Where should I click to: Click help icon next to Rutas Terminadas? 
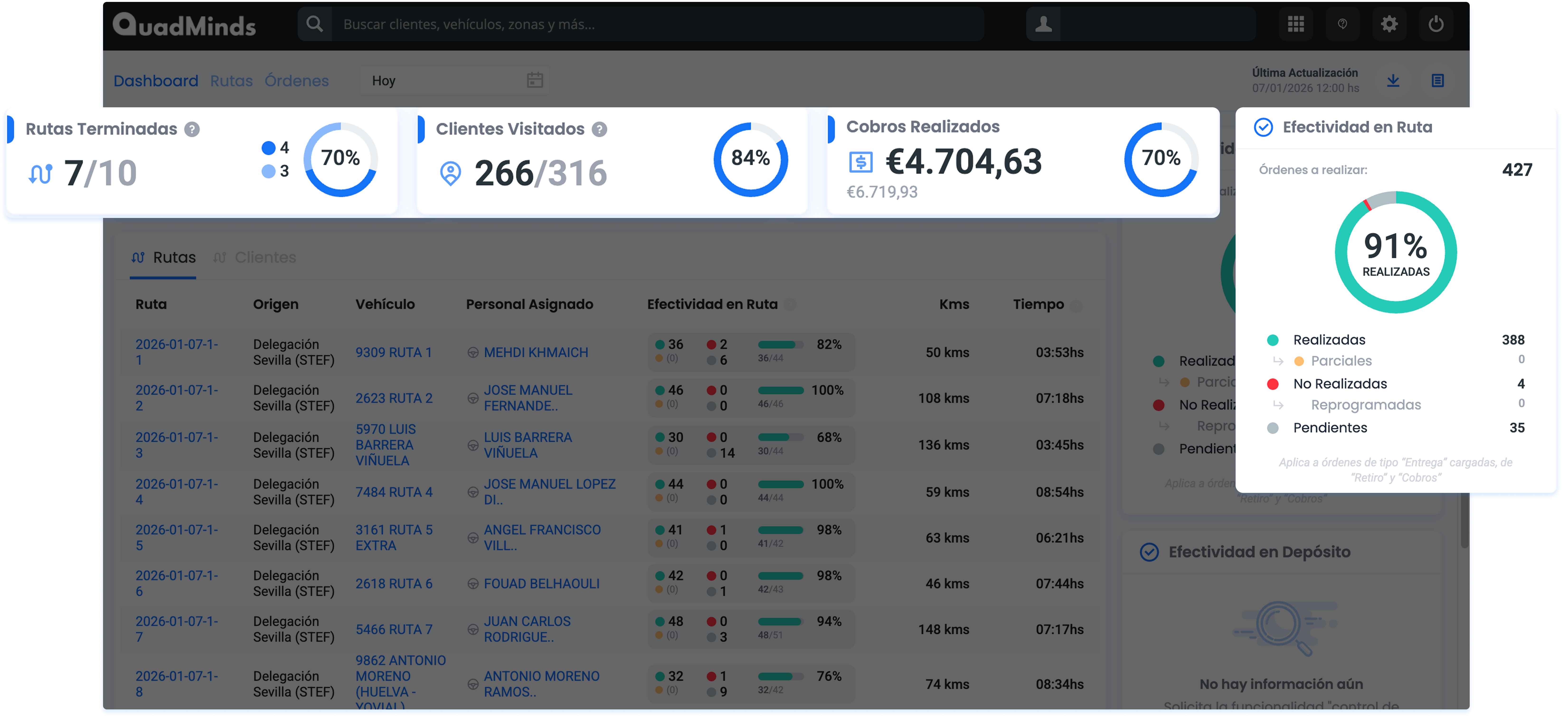tap(192, 129)
